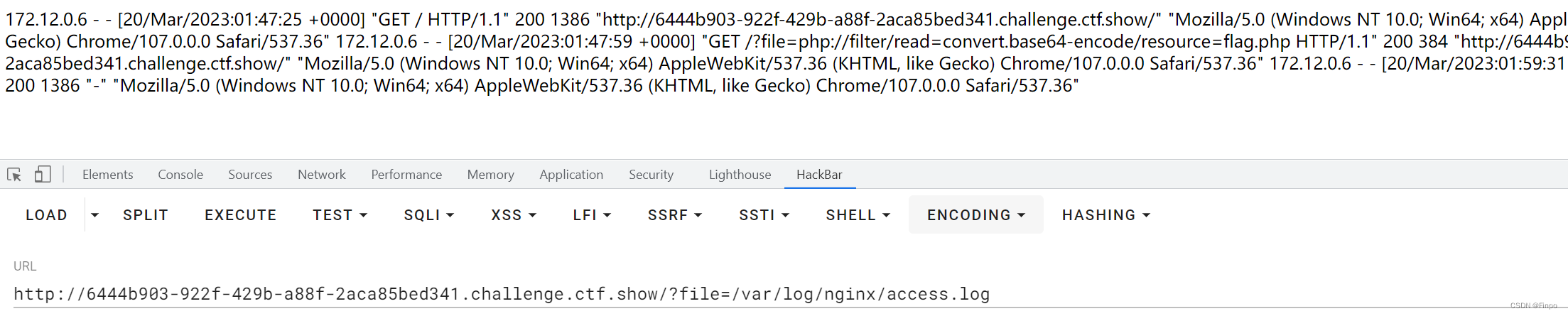Switch to the Application tab
The width and height of the screenshot is (1568, 316).
tap(571, 175)
